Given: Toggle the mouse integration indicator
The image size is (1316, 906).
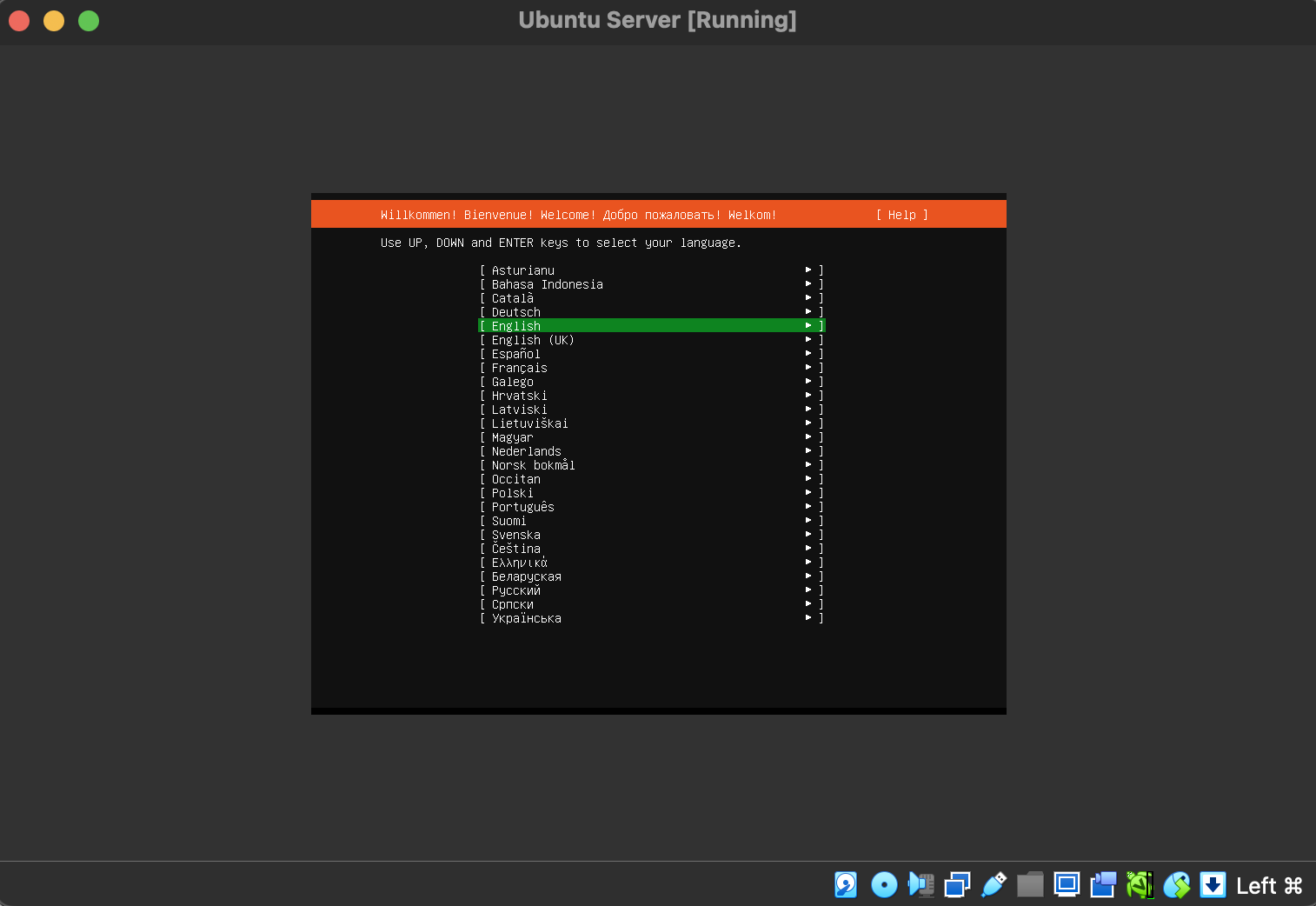Looking at the screenshot, I should coord(1176,885).
